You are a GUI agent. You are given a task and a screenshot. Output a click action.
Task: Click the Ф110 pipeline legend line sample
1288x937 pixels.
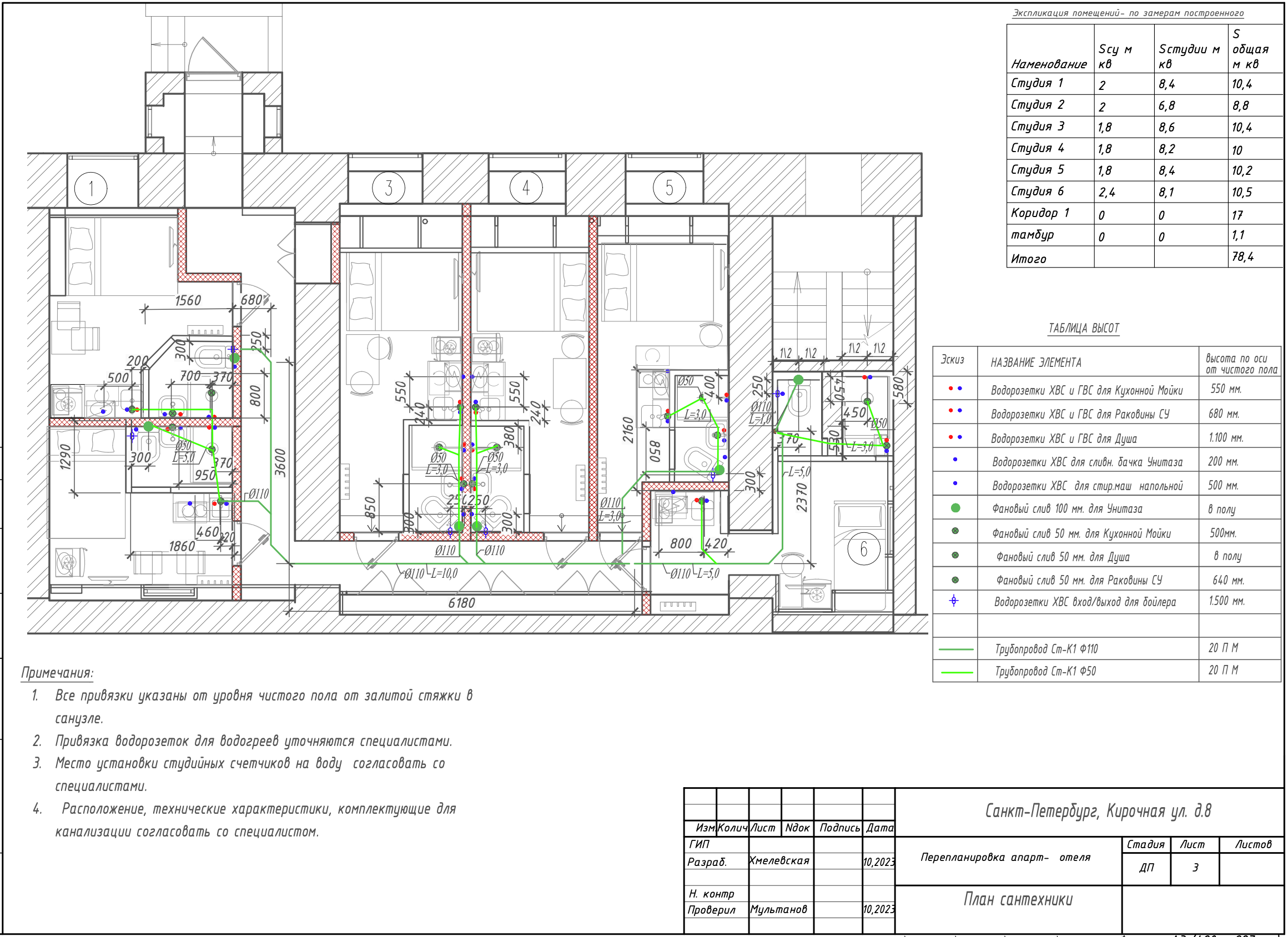coord(957,649)
